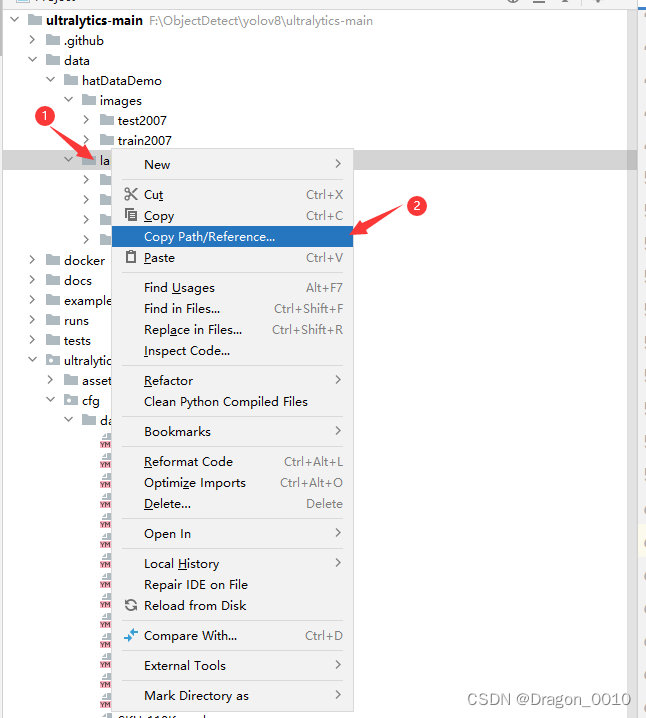Open the Mark Directory as submenu
646x718 pixels.
tap(233, 696)
